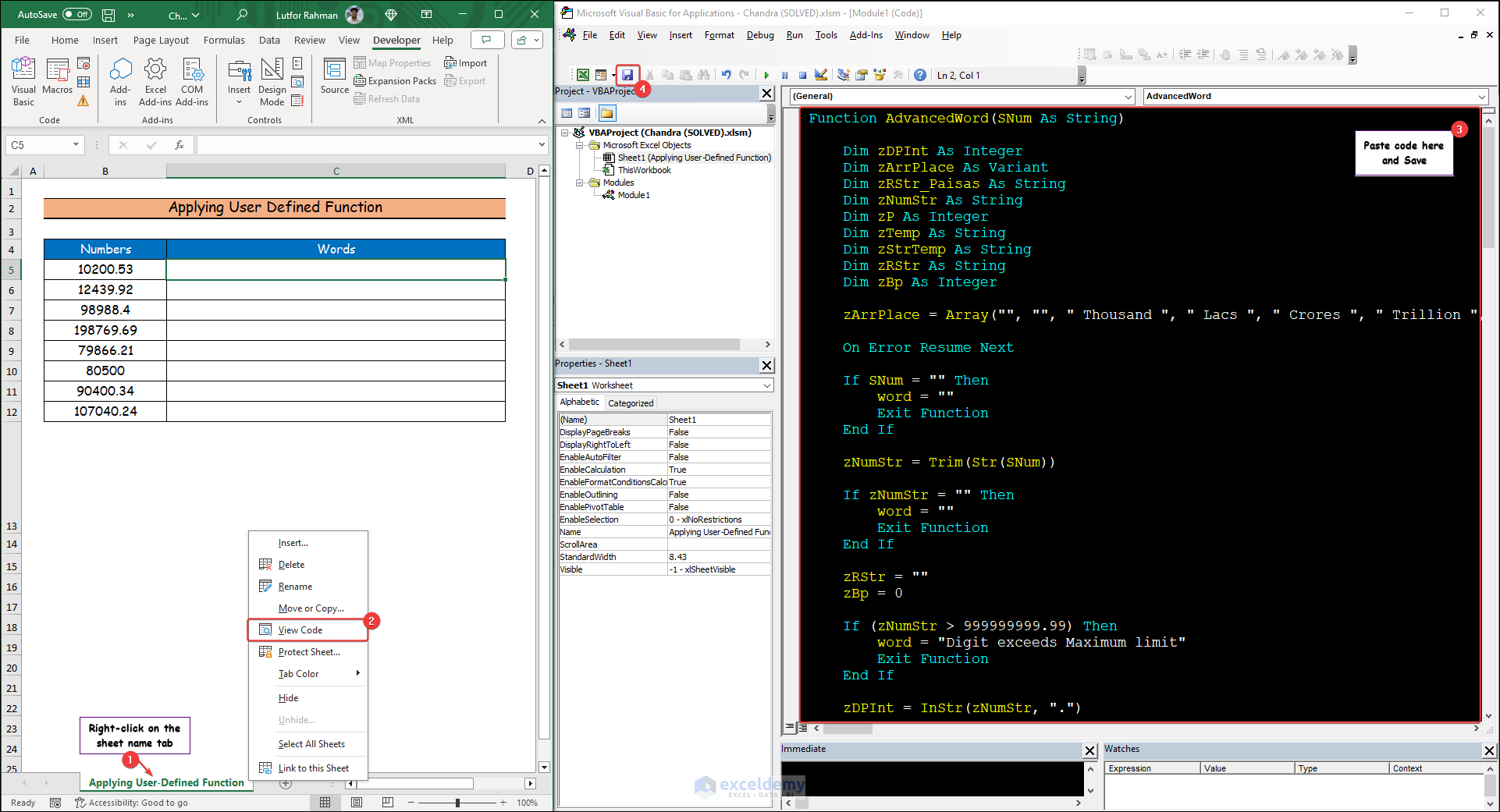
Task: Toggle Folders view in Project explorer
Action: click(607, 113)
